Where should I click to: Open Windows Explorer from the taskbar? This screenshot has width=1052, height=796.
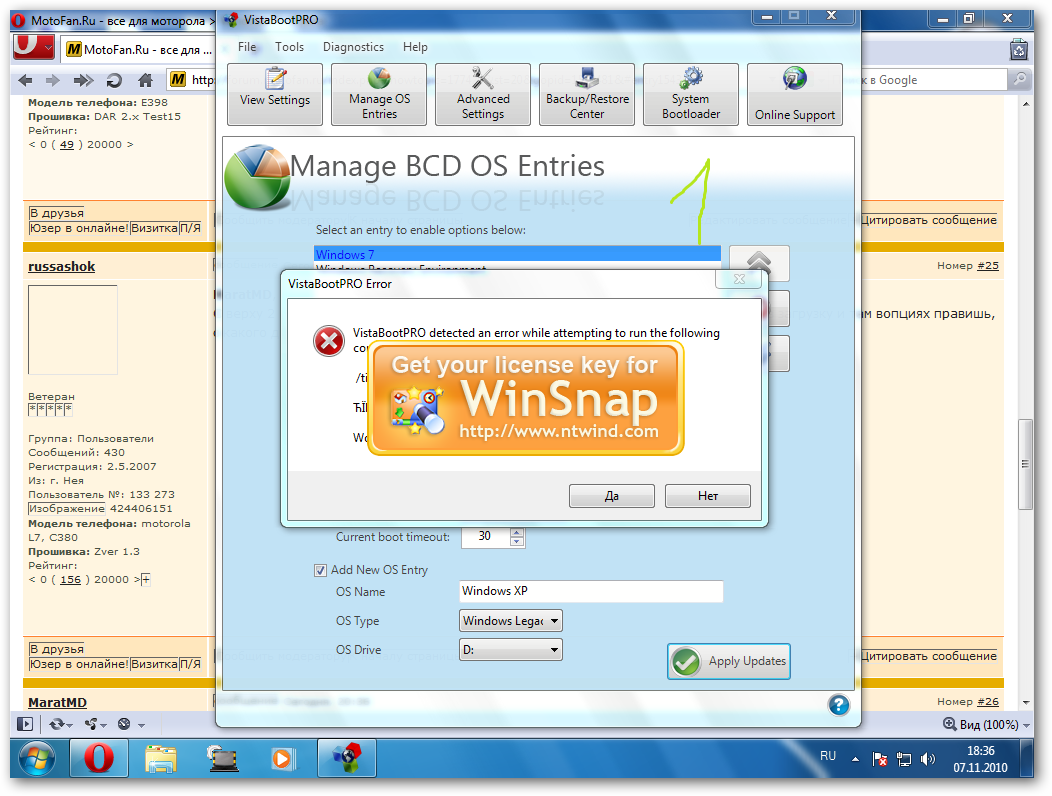pos(161,759)
